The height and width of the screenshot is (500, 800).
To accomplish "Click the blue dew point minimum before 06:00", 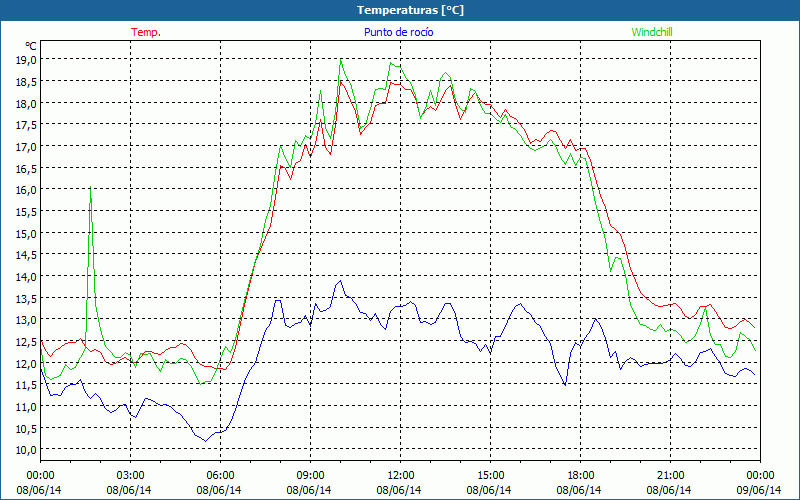I will (206, 441).
